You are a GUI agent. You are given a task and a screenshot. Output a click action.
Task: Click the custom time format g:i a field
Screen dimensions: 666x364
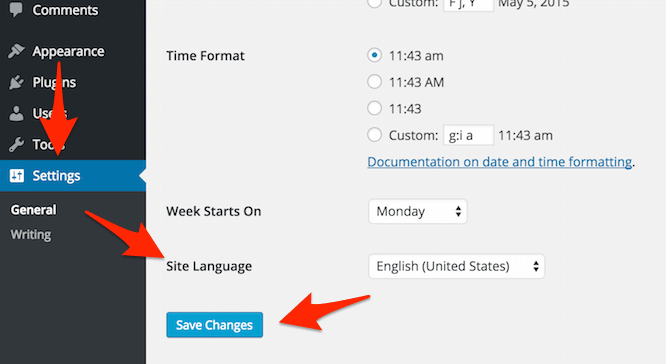tap(468, 135)
